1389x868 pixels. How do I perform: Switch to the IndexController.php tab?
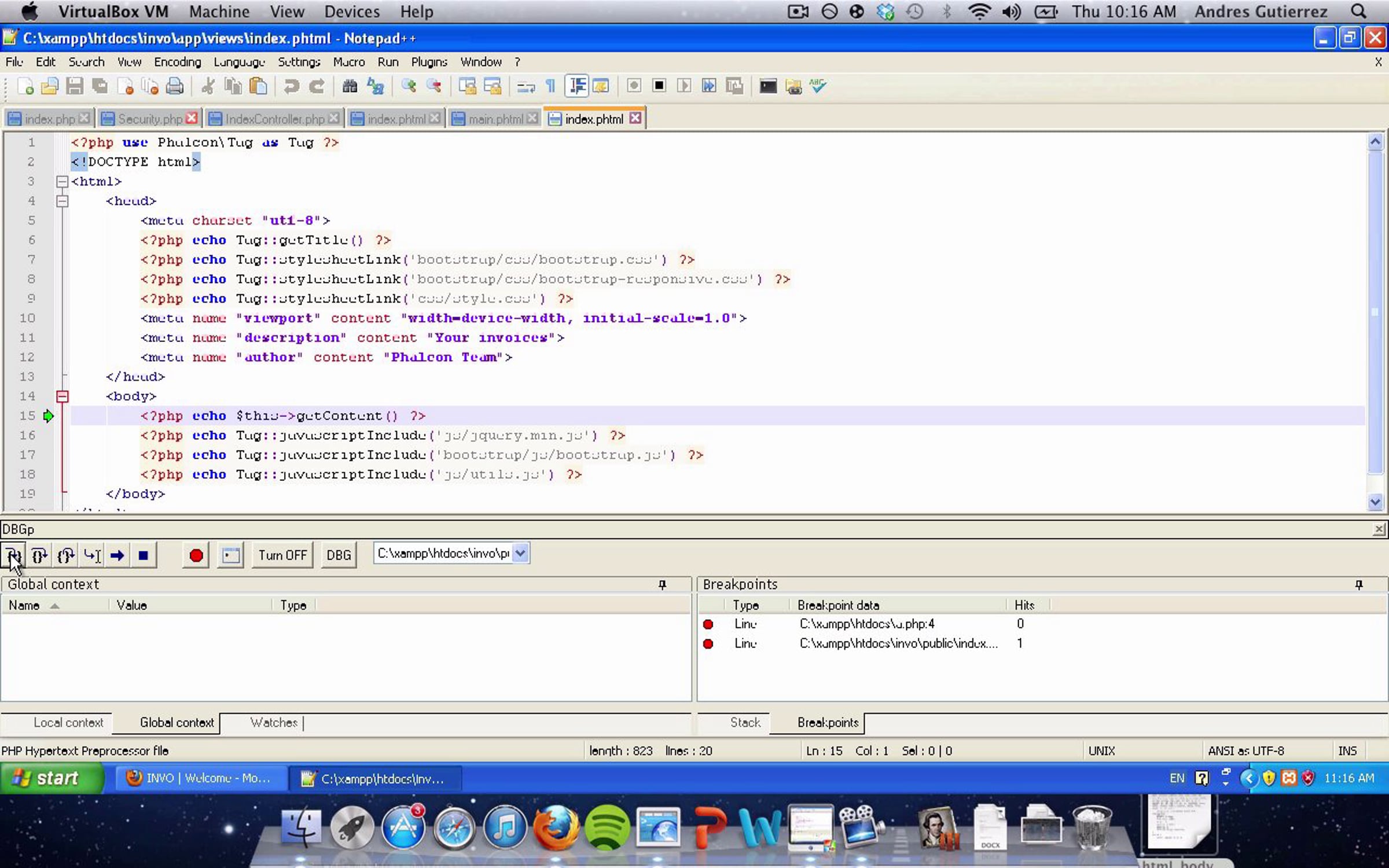[x=274, y=119]
